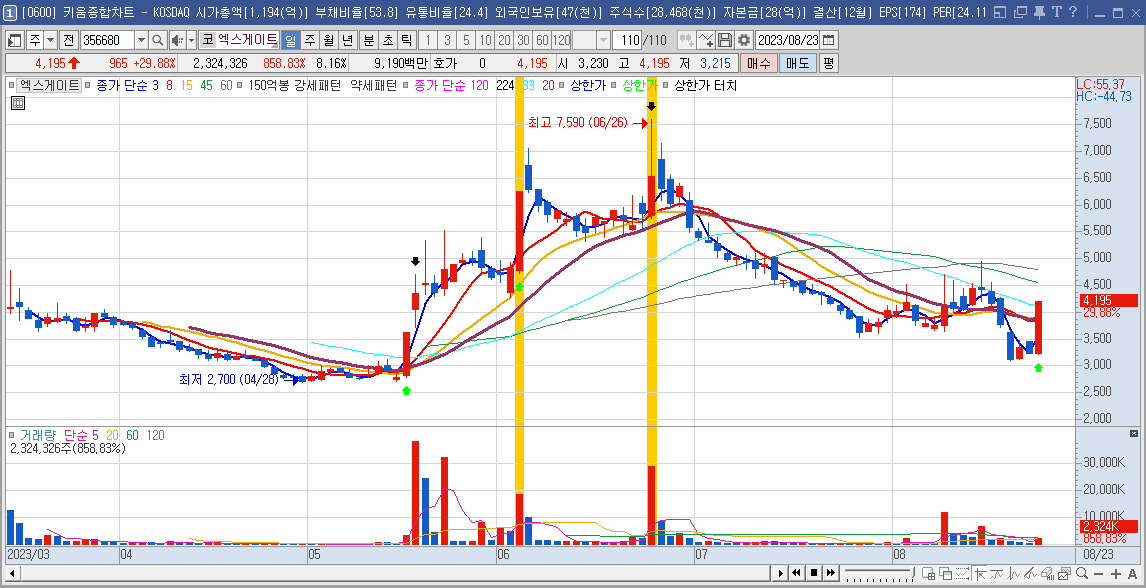Open the calendar date picker icon

coord(829,39)
